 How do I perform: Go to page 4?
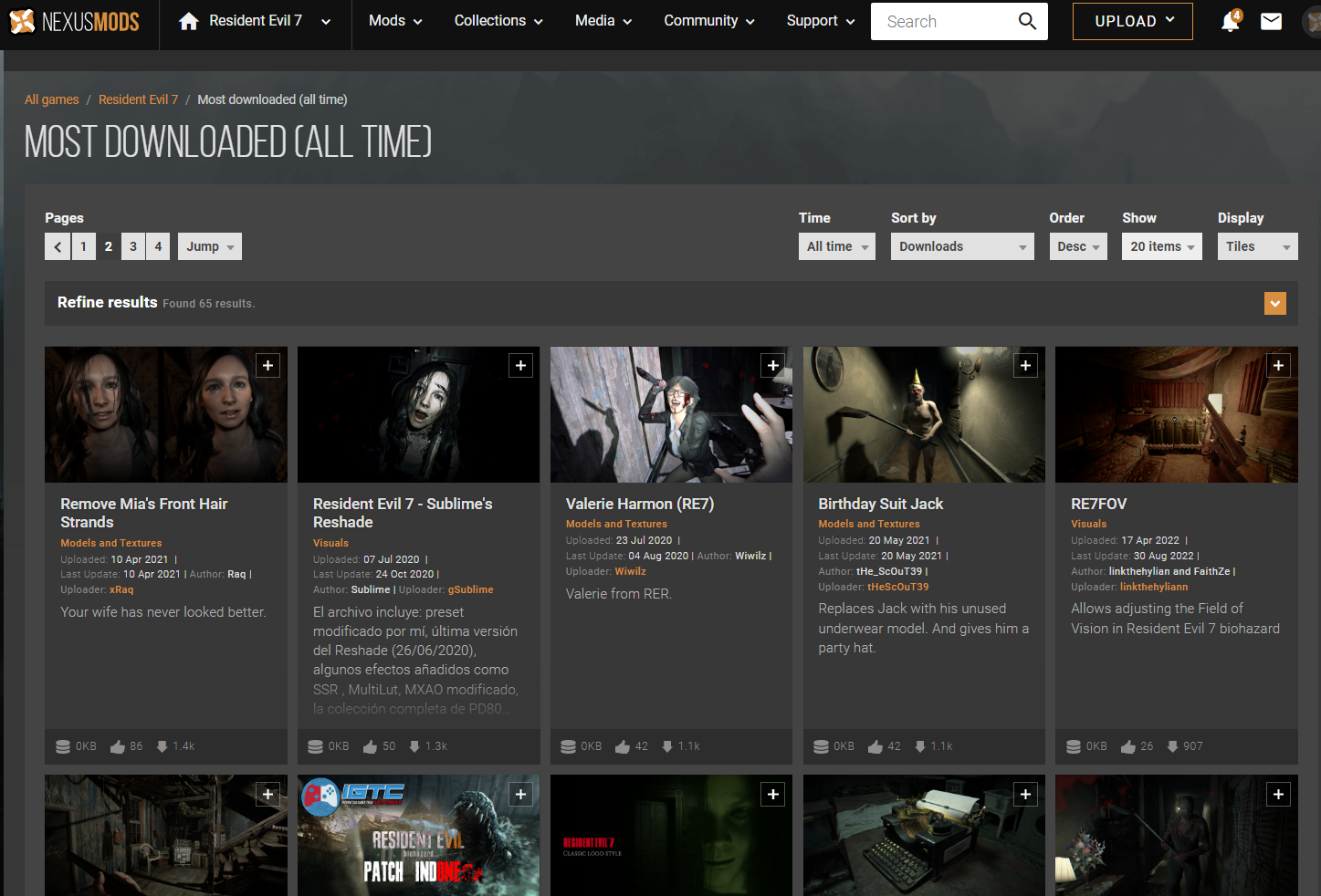pyautogui.click(x=158, y=246)
